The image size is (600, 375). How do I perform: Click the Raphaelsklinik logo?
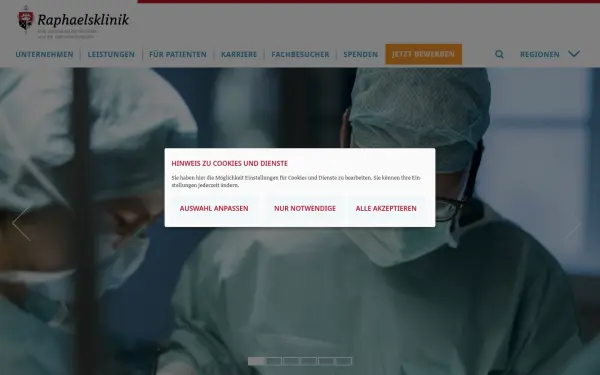pyautogui.click(x=73, y=22)
